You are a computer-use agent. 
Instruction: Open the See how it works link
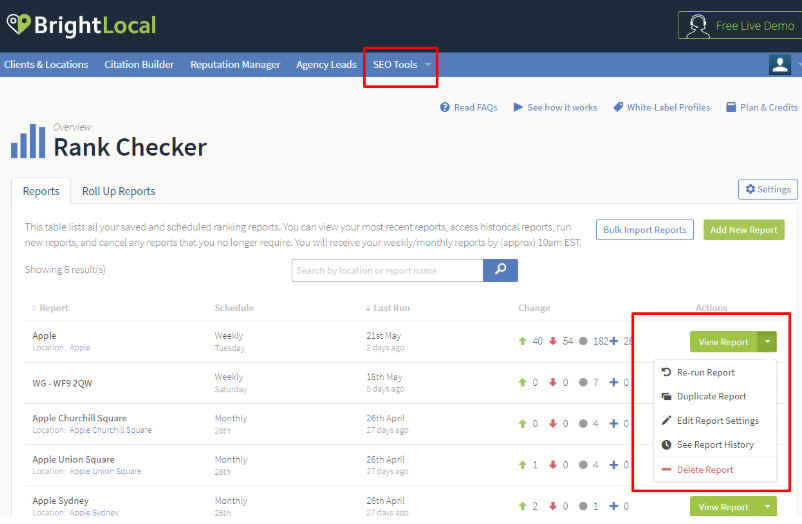coord(555,107)
